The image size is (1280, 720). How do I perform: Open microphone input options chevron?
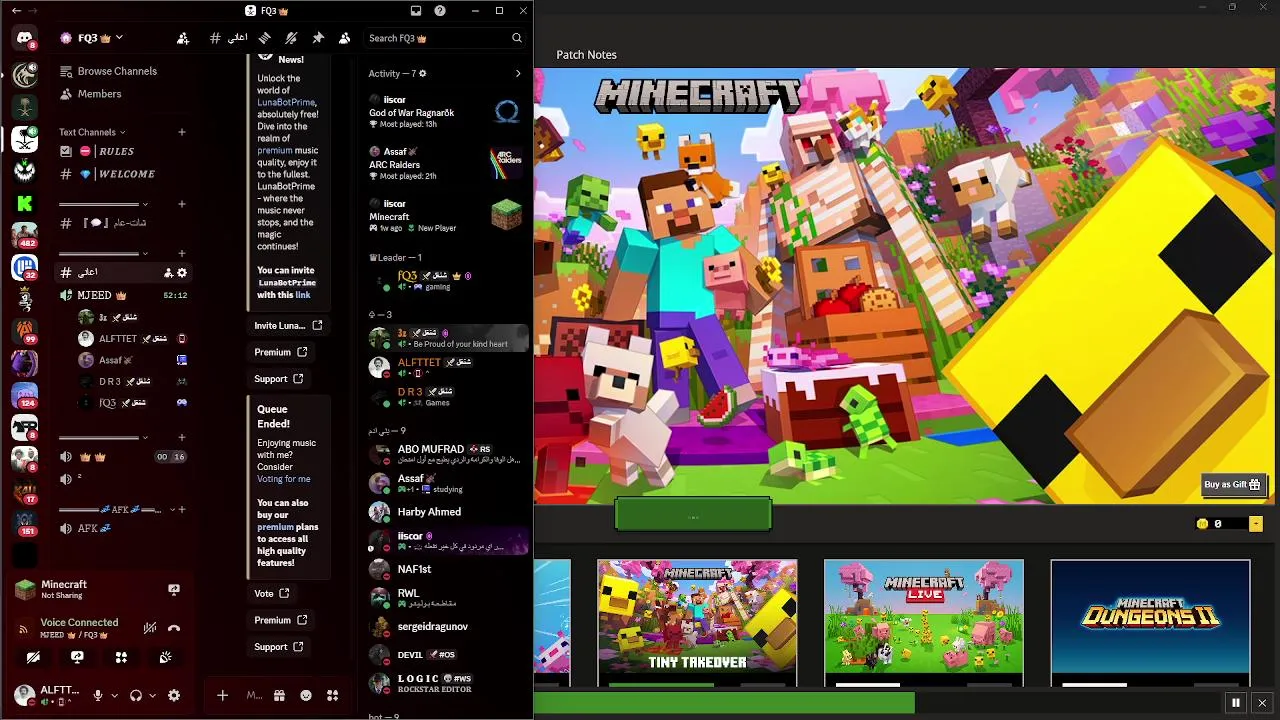click(x=114, y=695)
